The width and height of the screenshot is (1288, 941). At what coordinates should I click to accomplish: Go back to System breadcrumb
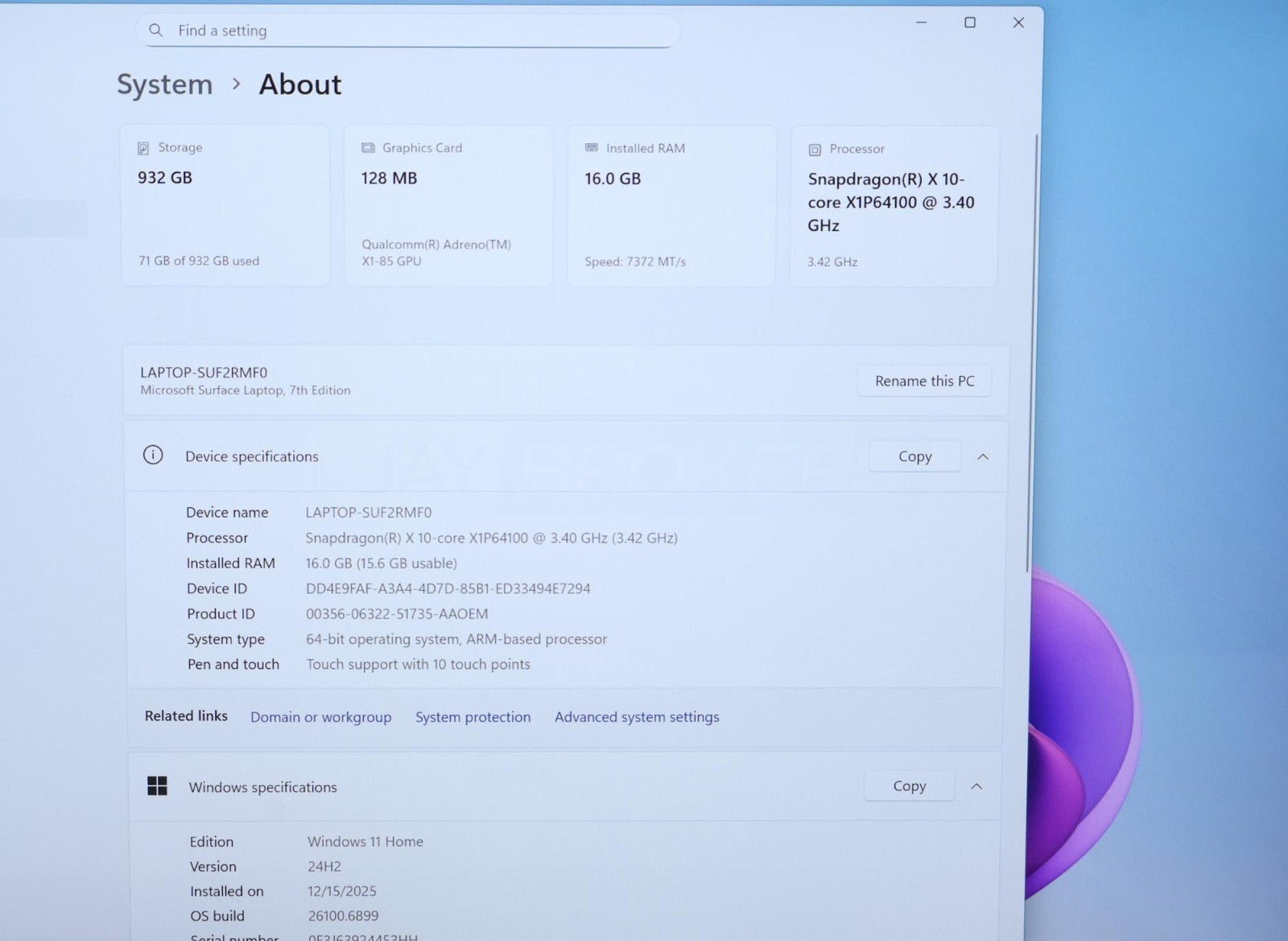coord(165,85)
